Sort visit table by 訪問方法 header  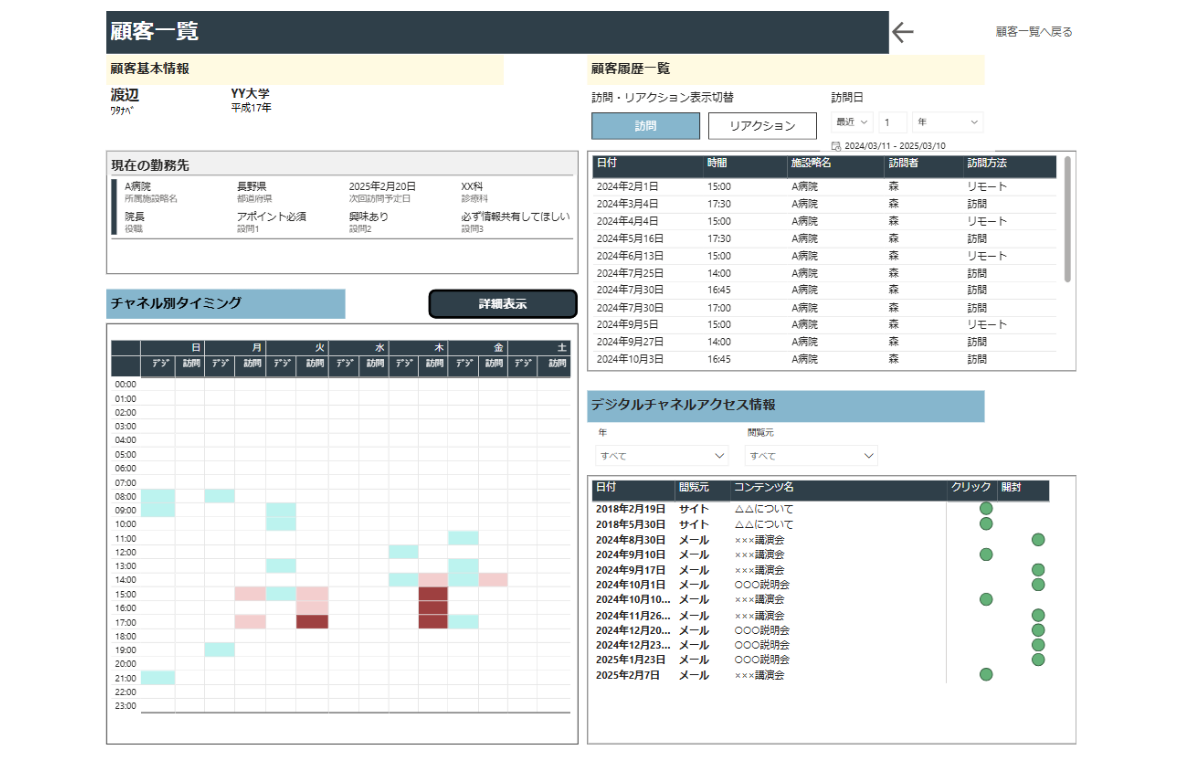click(987, 163)
